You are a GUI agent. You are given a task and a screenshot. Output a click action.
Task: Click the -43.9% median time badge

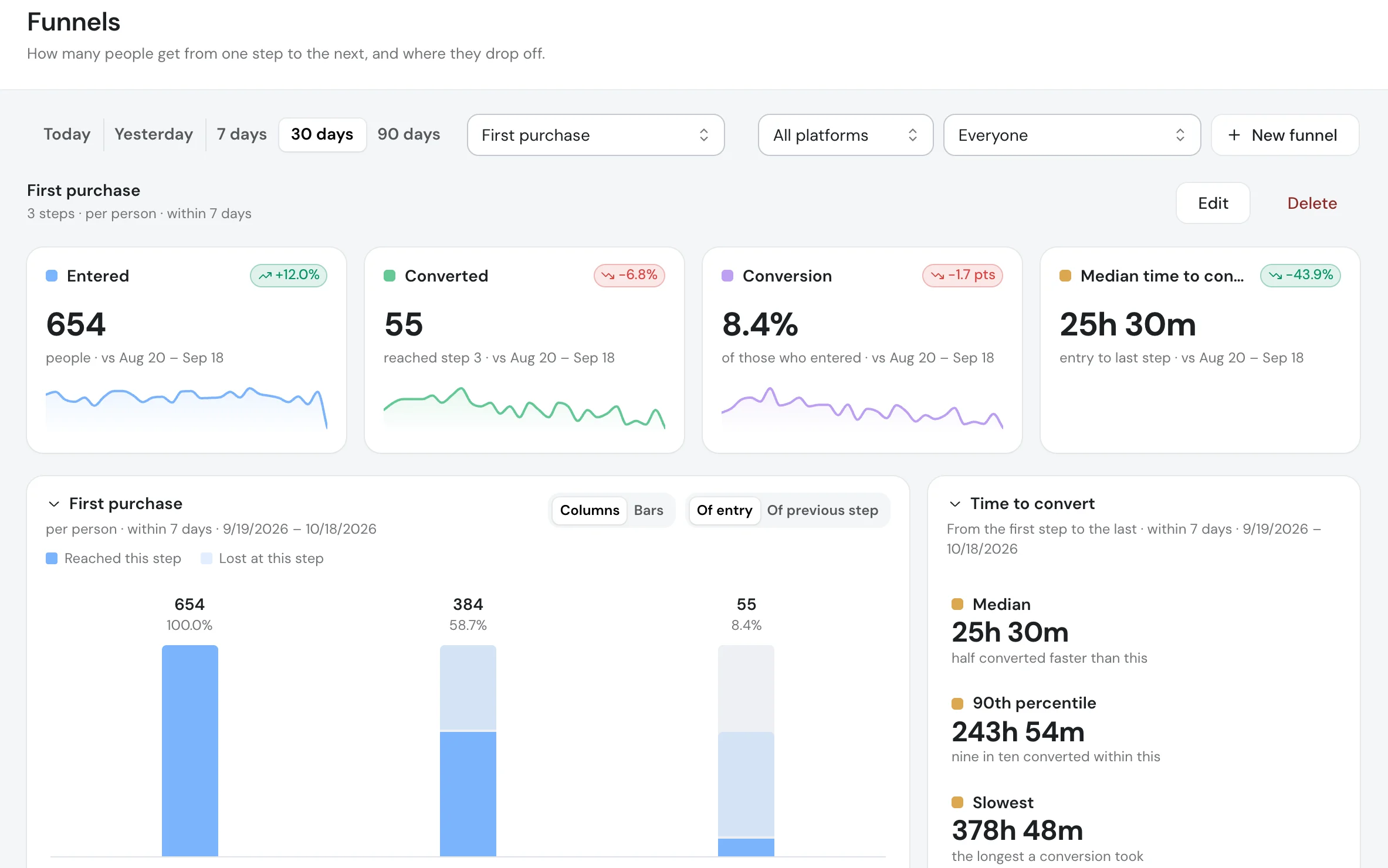(x=1301, y=275)
